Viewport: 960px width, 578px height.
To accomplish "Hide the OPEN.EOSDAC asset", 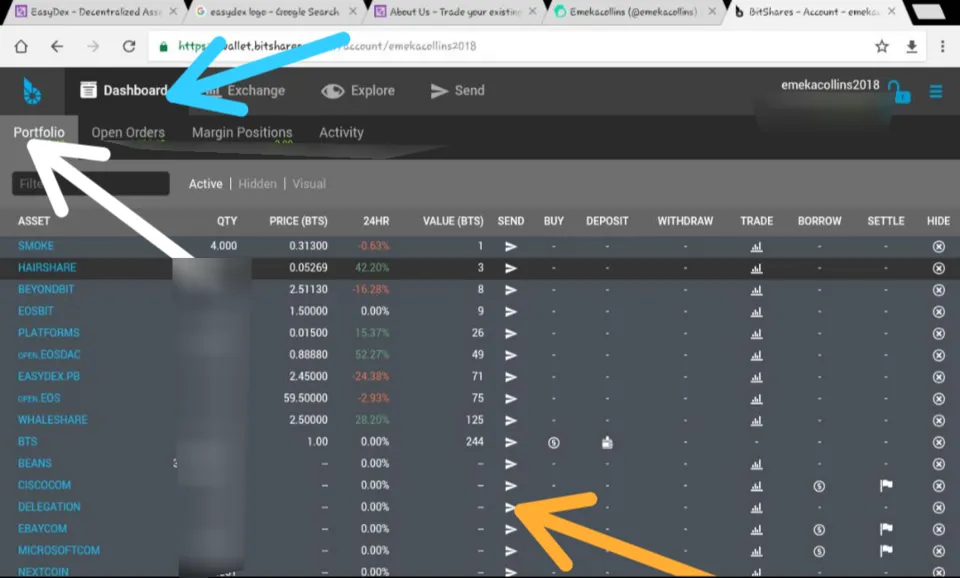I will click(x=939, y=355).
